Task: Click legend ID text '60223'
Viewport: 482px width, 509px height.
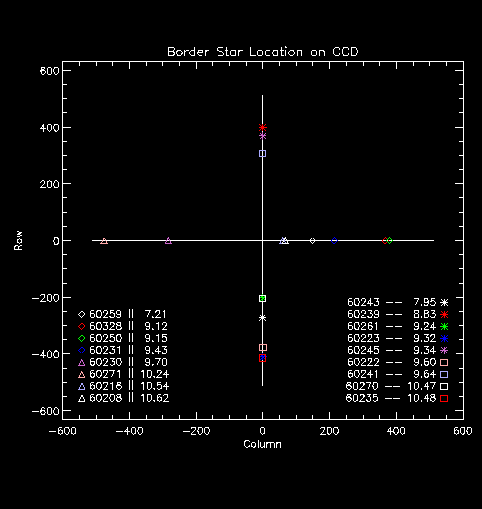Action: coord(363,338)
